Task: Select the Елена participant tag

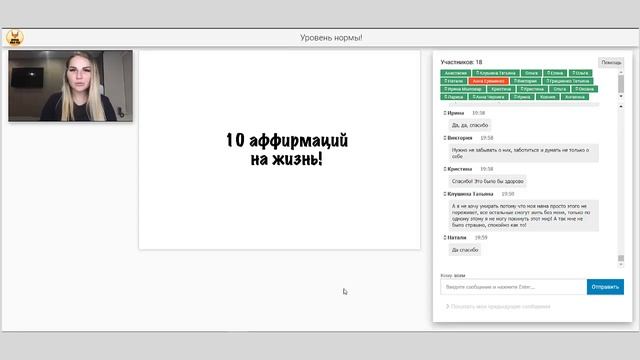Action: (x=555, y=73)
